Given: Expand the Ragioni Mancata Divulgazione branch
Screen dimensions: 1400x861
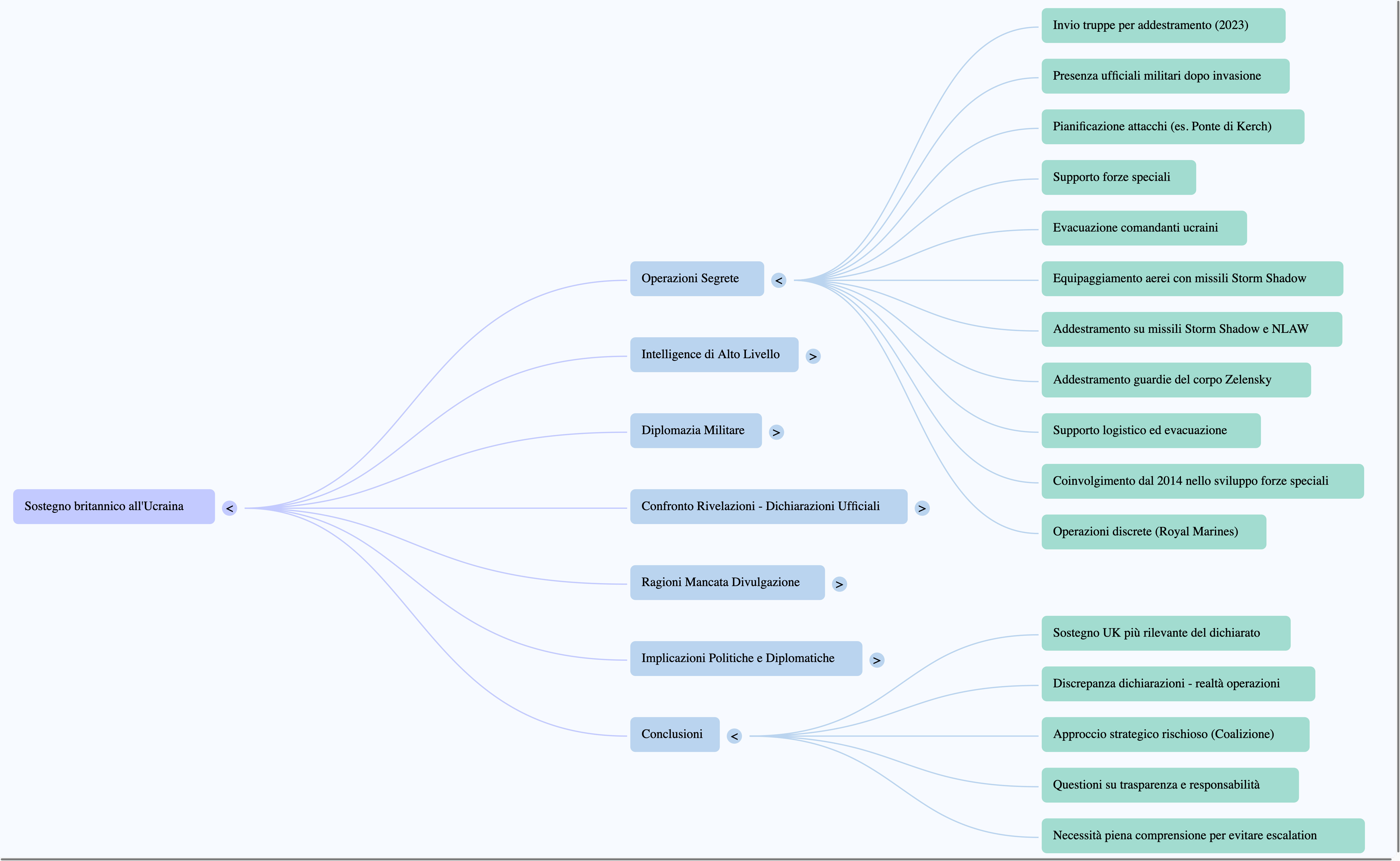Looking at the screenshot, I should coord(839,584).
